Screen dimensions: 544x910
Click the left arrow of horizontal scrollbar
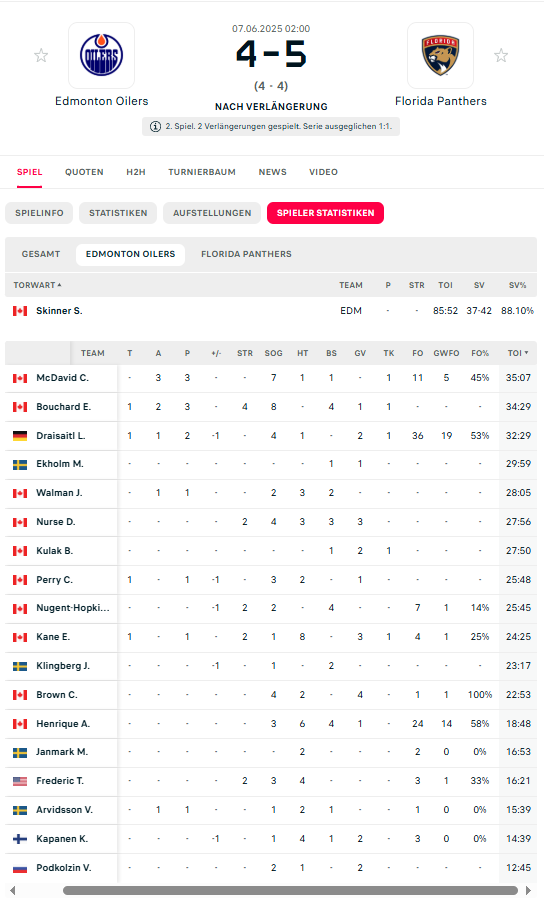point(13,890)
